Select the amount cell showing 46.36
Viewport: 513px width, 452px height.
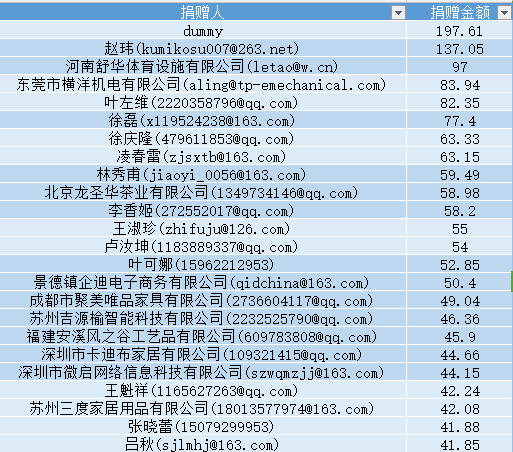[x=460, y=319]
